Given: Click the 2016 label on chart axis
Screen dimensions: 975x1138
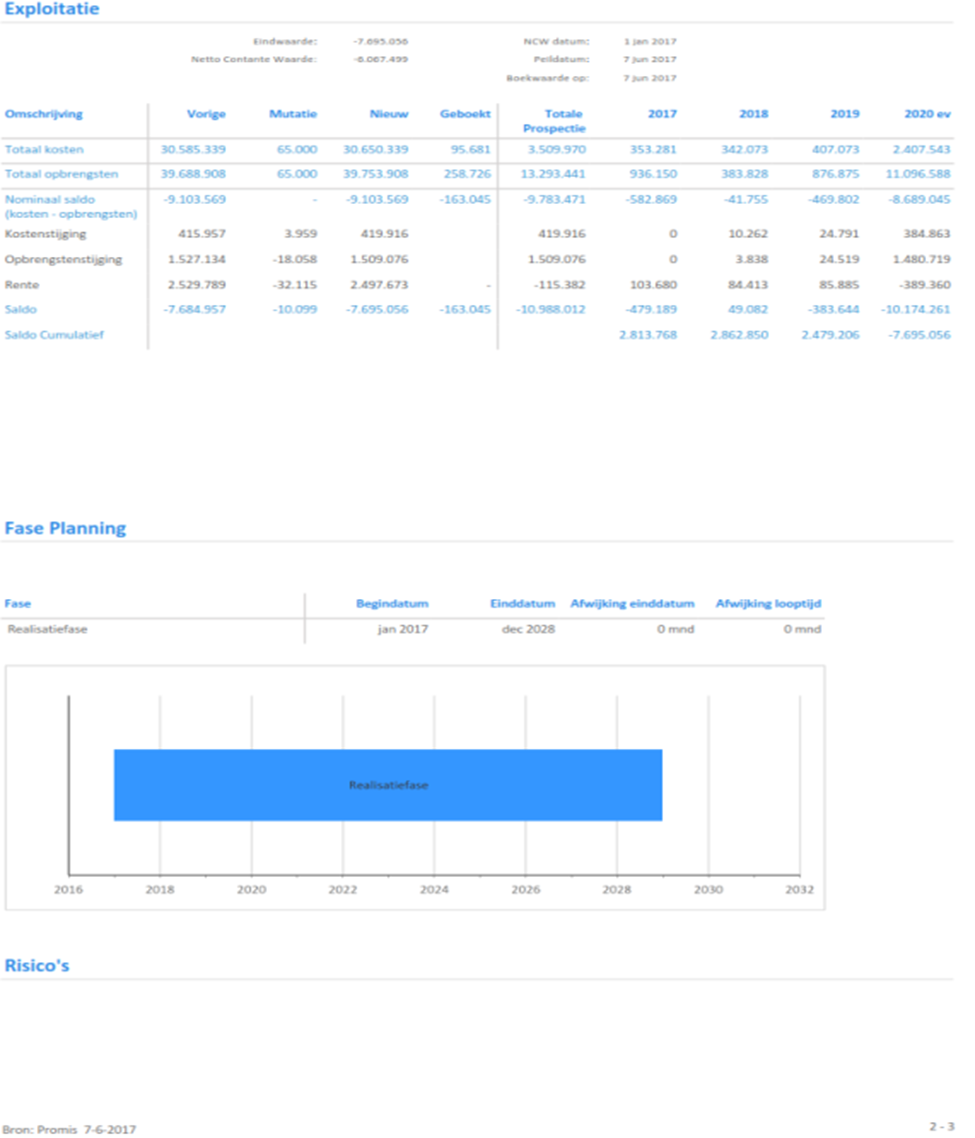Looking at the screenshot, I should tap(68, 890).
